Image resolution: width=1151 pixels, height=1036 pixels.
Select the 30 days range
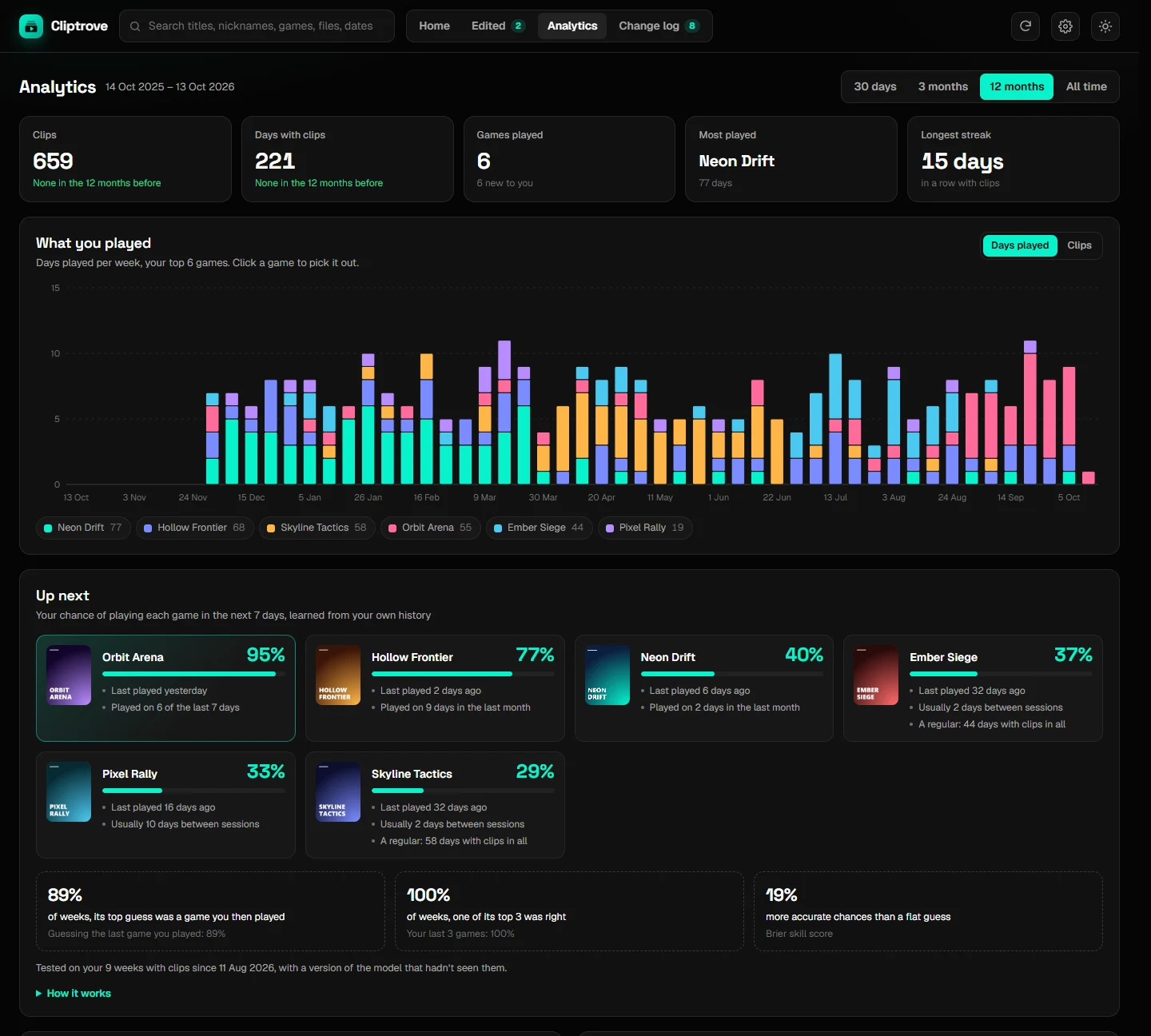click(x=875, y=86)
